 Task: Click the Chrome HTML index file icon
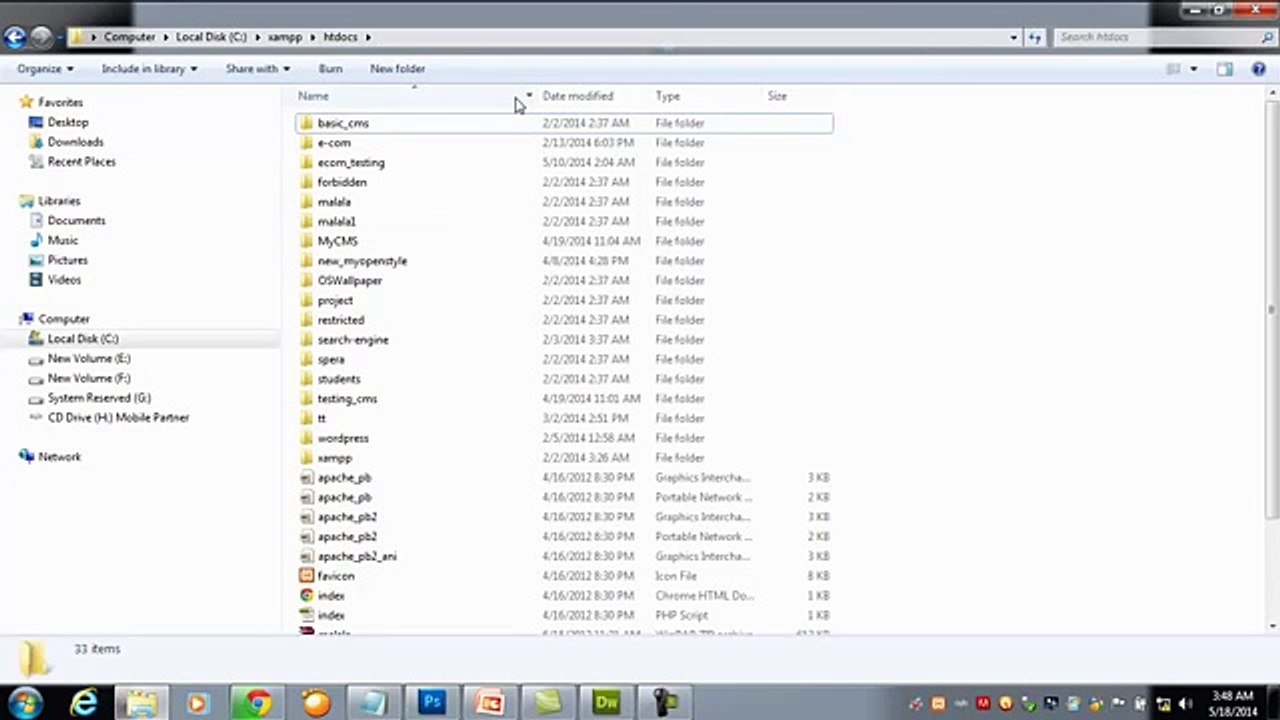click(x=307, y=596)
